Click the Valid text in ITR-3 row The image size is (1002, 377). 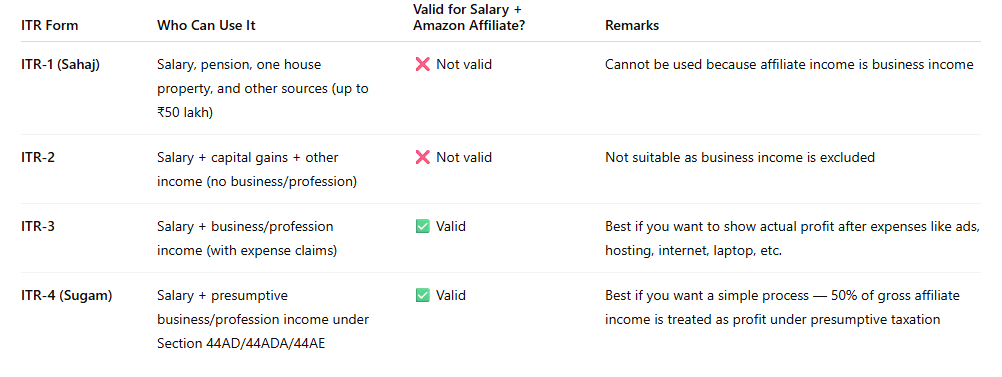click(x=451, y=226)
